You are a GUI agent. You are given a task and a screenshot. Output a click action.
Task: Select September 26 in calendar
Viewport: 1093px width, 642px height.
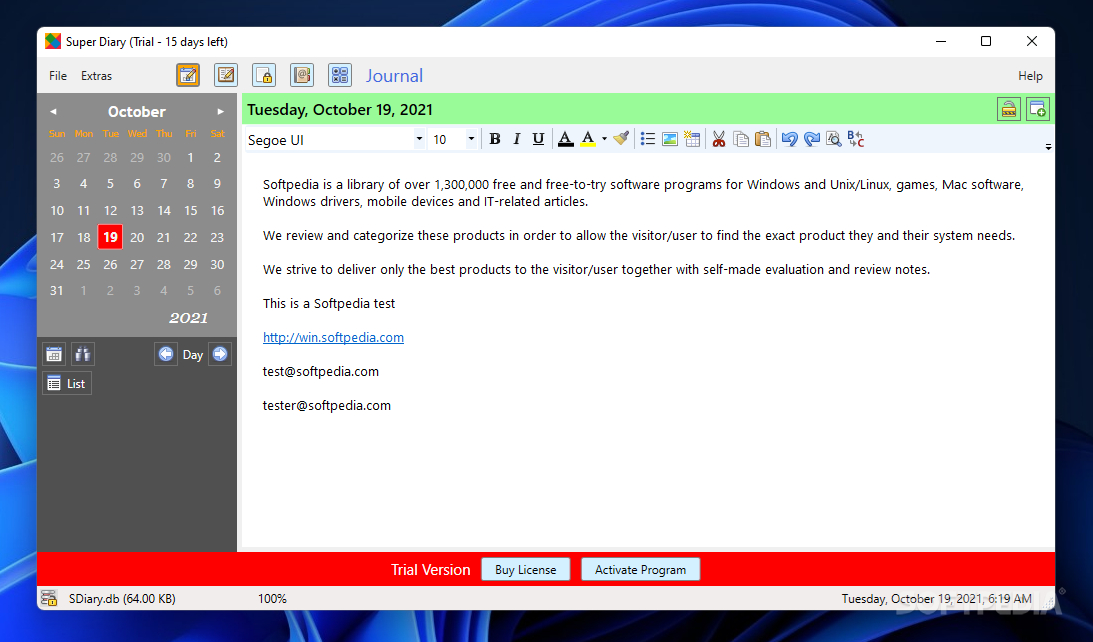point(56,158)
